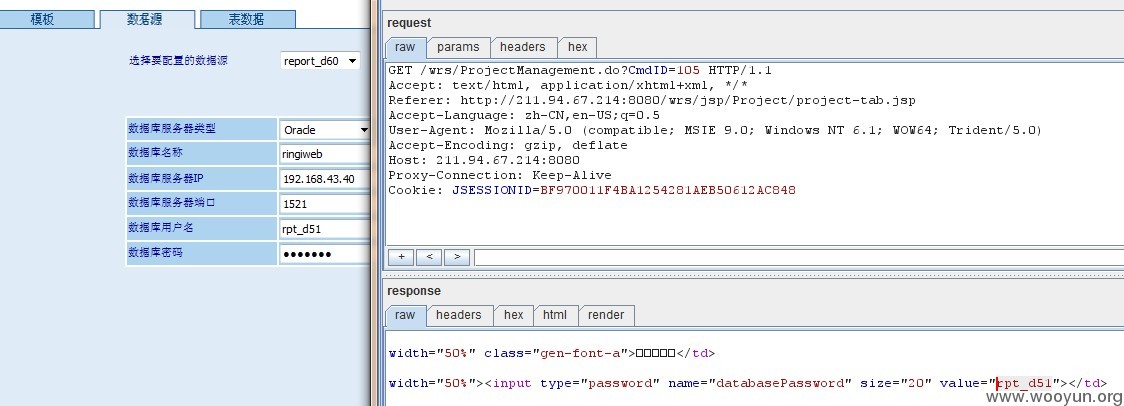Click the database username field rpt_d51
Screen dimensions: 1124x406
click(x=325, y=229)
